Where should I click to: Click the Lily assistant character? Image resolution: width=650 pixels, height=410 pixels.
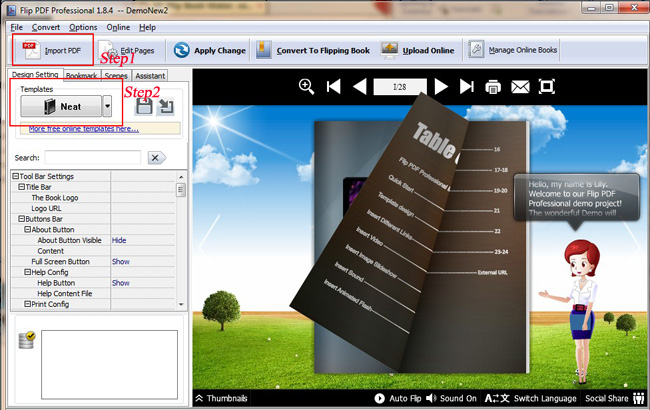pos(573,311)
